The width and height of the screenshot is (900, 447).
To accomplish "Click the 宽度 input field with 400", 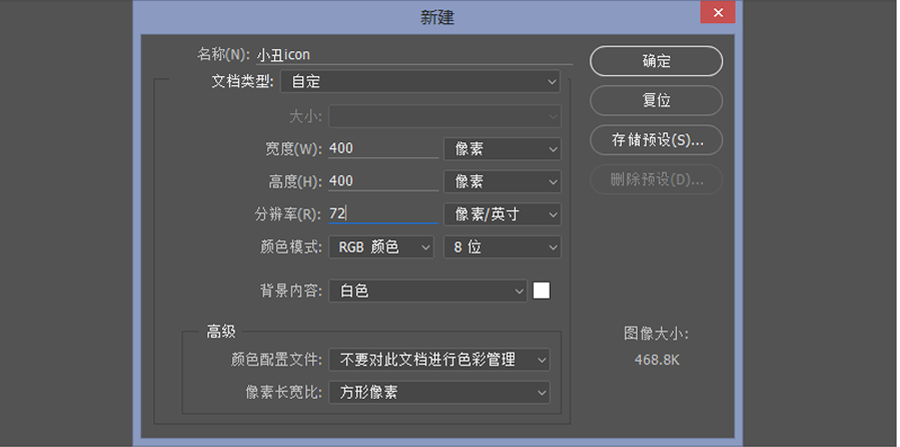I will [x=383, y=149].
